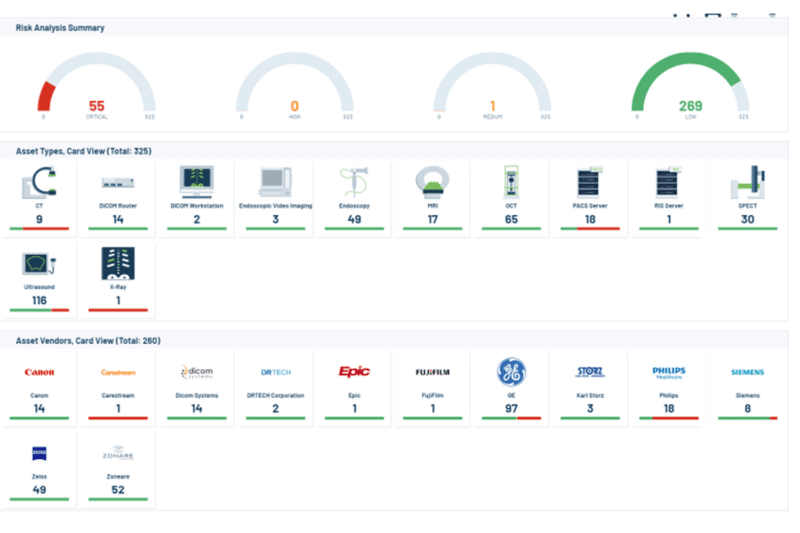Click the Endoscopy count 49
This screenshot has height=533, width=800.
(x=354, y=219)
